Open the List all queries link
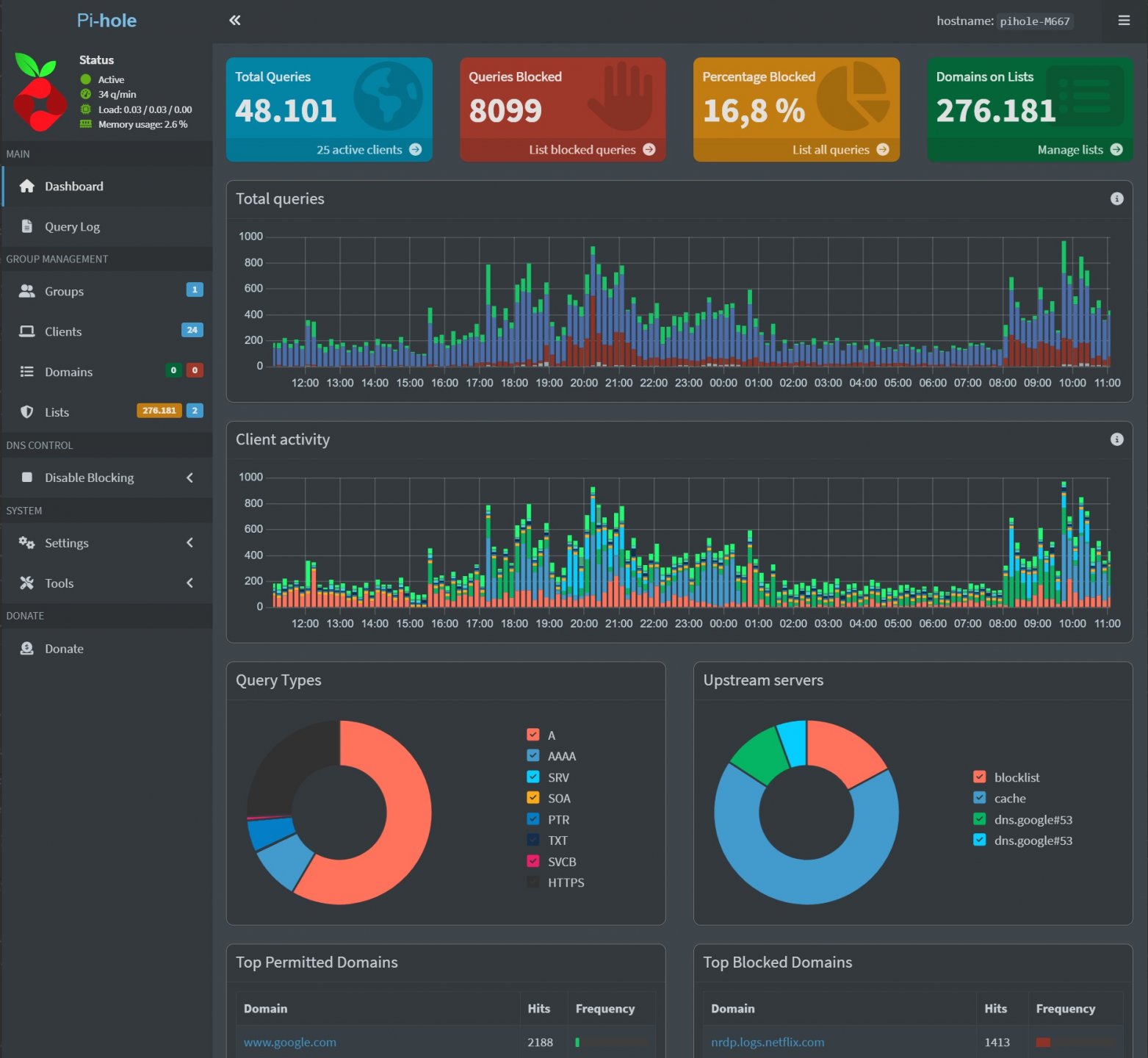 pos(840,150)
